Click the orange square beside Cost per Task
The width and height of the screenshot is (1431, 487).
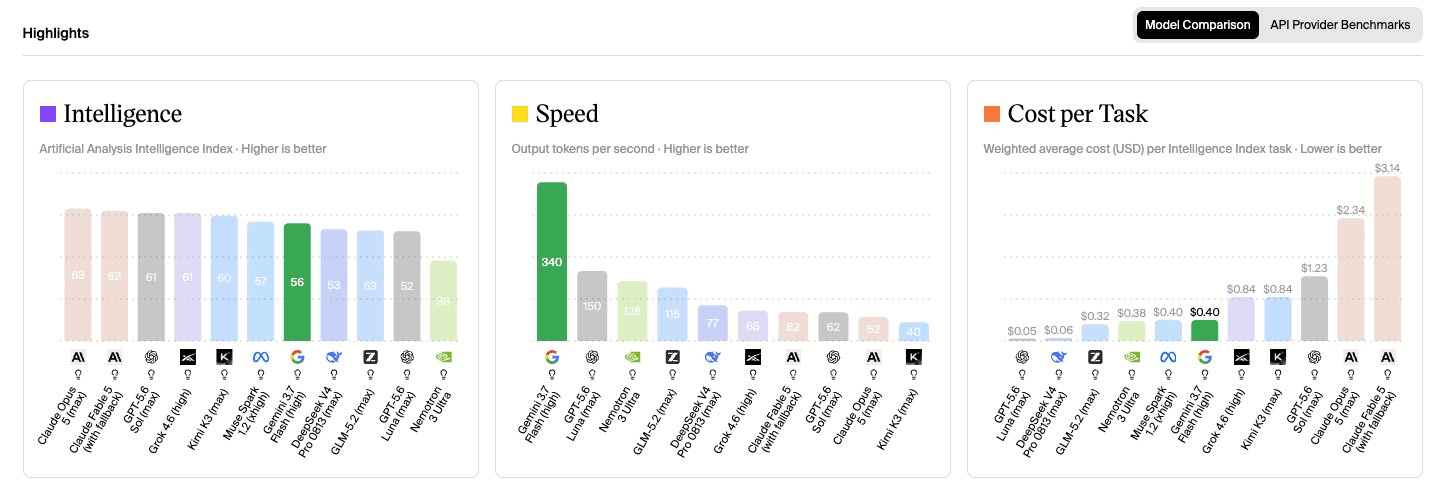[x=992, y=114]
